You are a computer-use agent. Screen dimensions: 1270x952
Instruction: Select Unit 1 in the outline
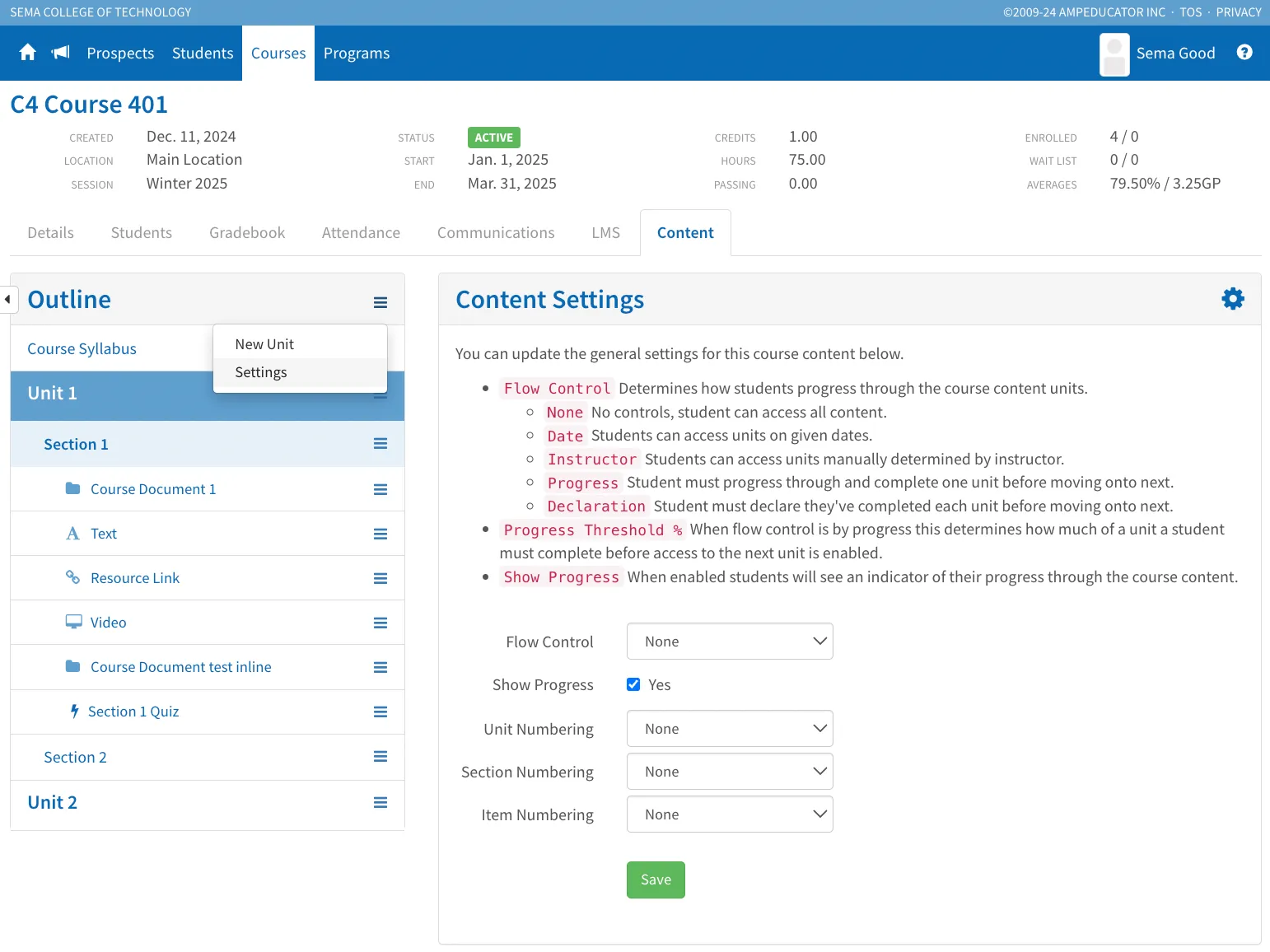(52, 394)
